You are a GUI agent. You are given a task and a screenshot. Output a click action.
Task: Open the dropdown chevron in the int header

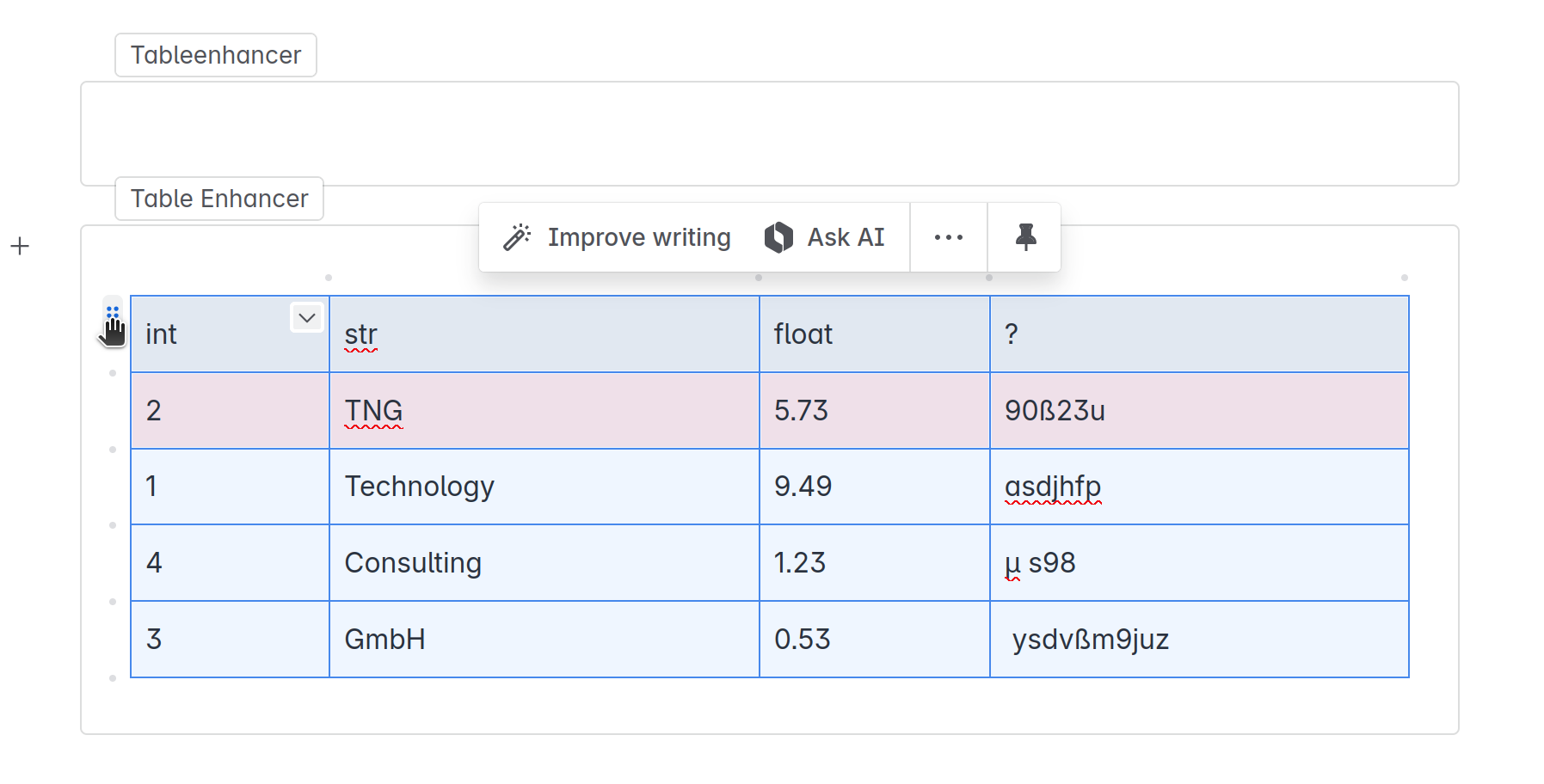pos(306,318)
